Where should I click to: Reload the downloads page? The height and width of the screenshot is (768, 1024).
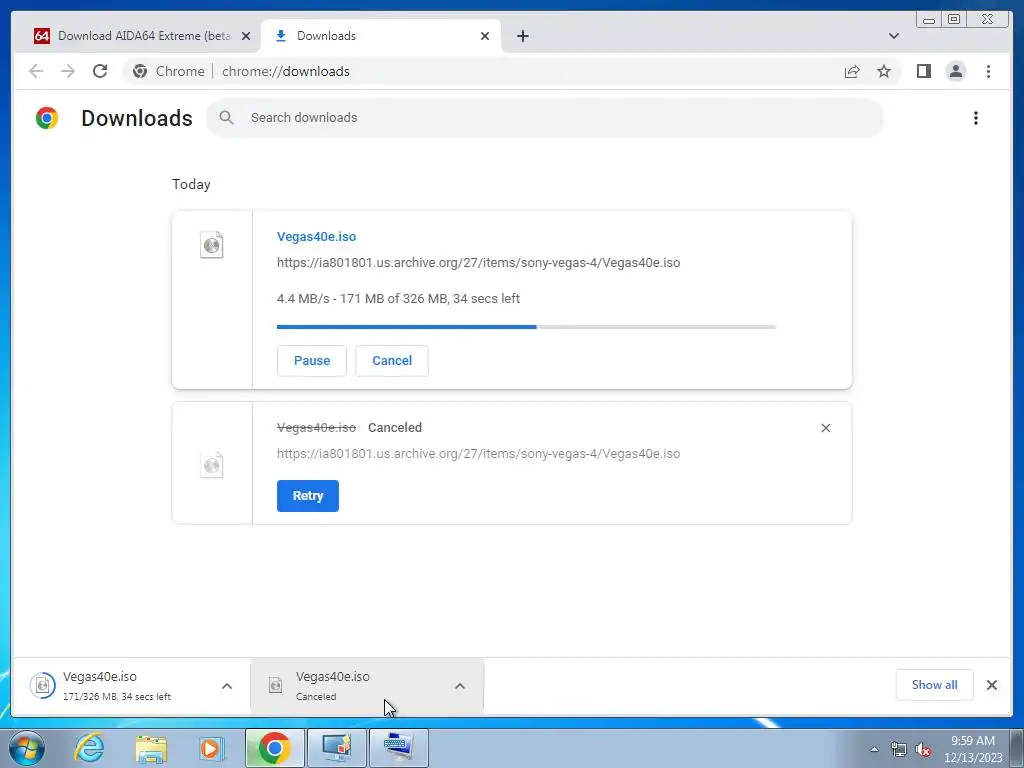tap(100, 71)
